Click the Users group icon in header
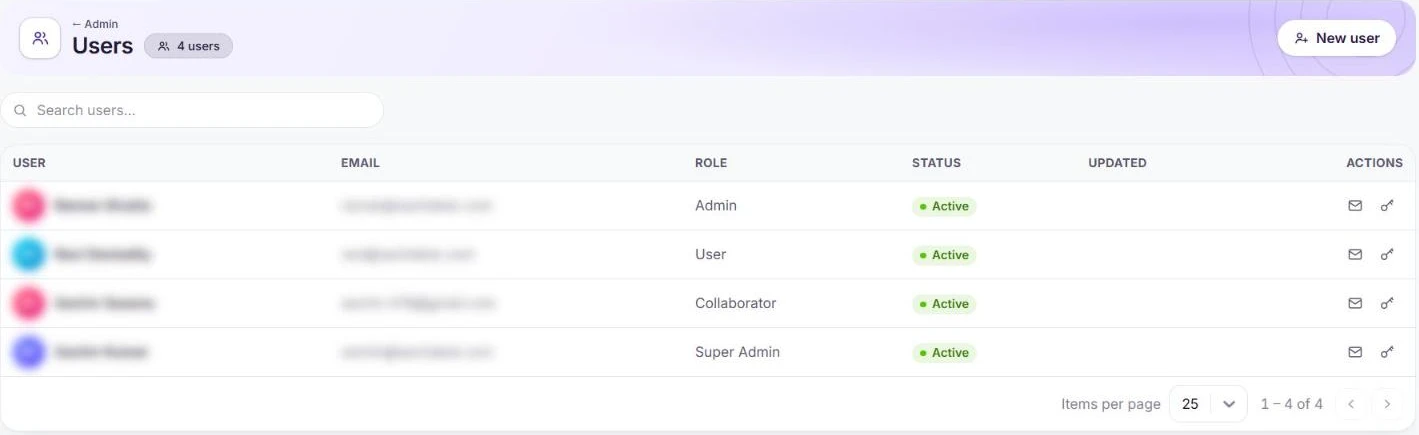 [x=40, y=38]
